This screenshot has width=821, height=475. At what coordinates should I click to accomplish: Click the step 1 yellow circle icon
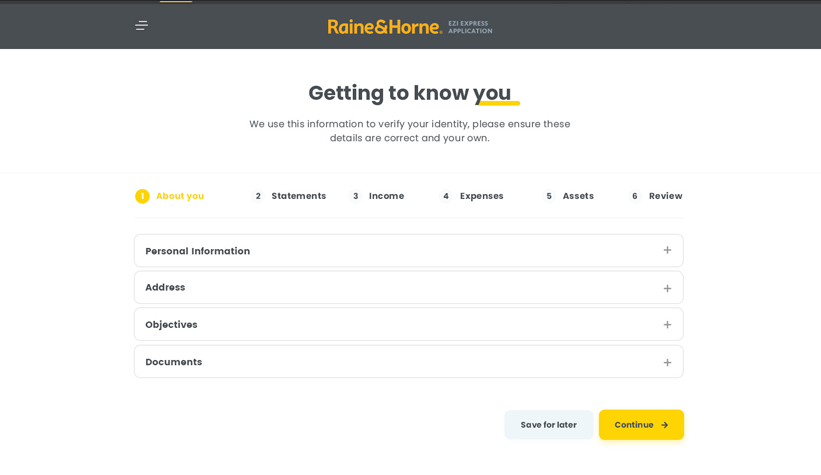pyautogui.click(x=142, y=196)
